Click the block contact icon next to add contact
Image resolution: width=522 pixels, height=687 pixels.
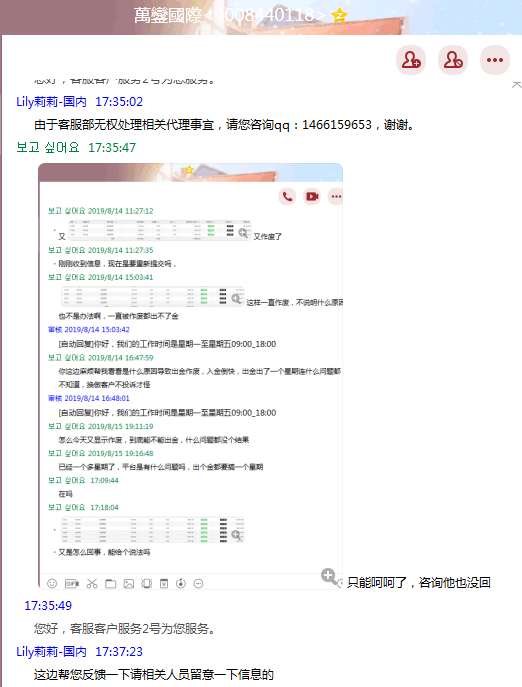click(453, 60)
